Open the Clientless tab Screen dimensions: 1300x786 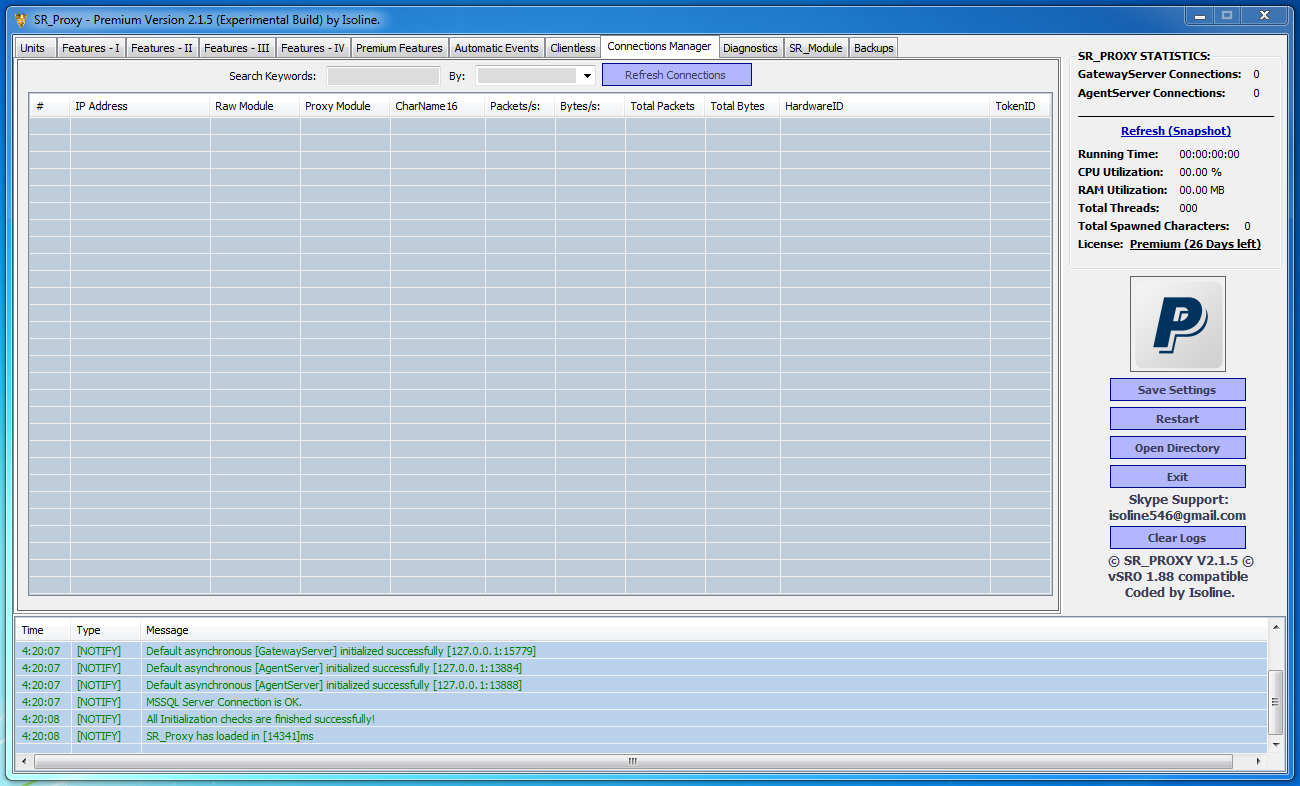(x=573, y=48)
